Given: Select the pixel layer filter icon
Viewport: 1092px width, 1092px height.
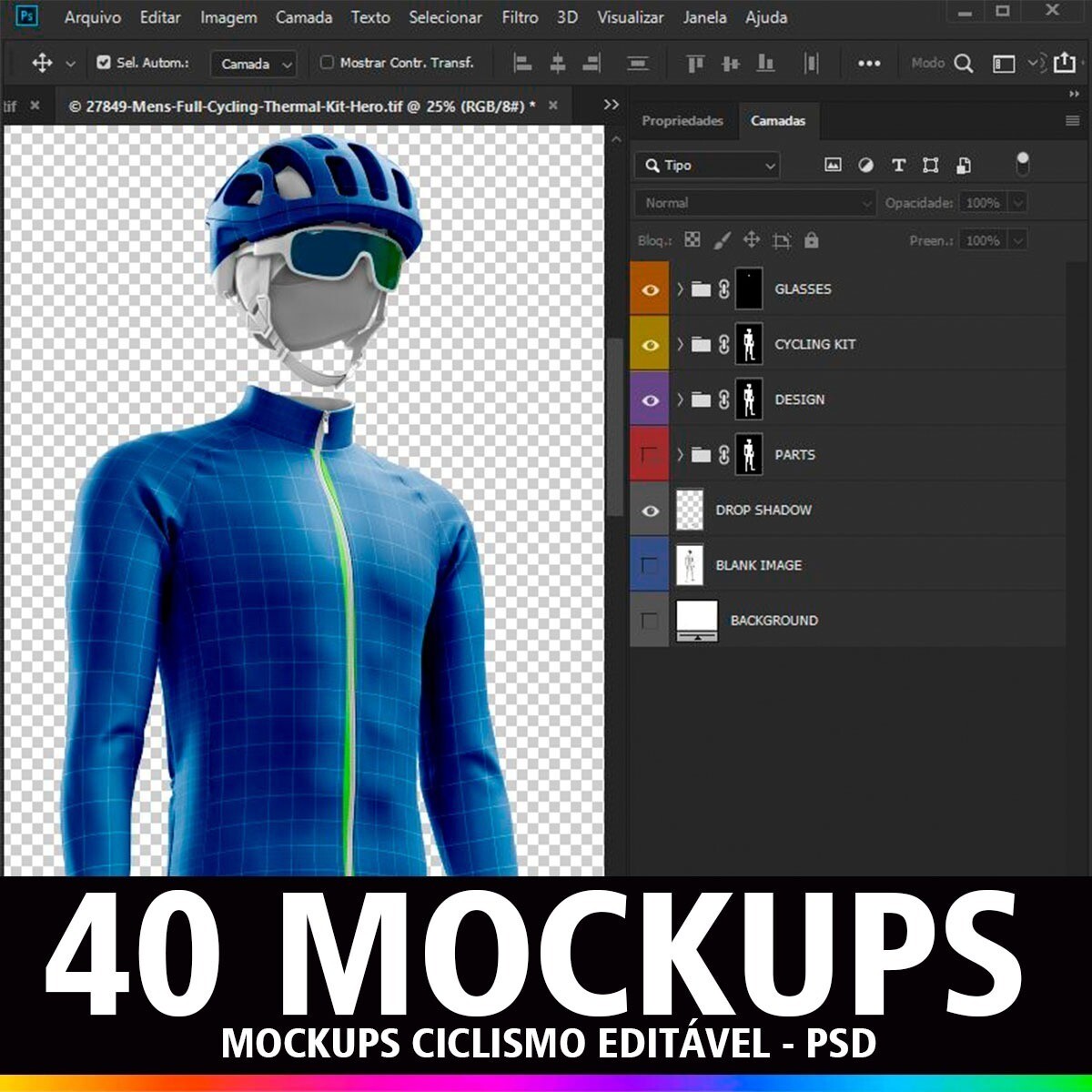Looking at the screenshot, I should pos(833,165).
